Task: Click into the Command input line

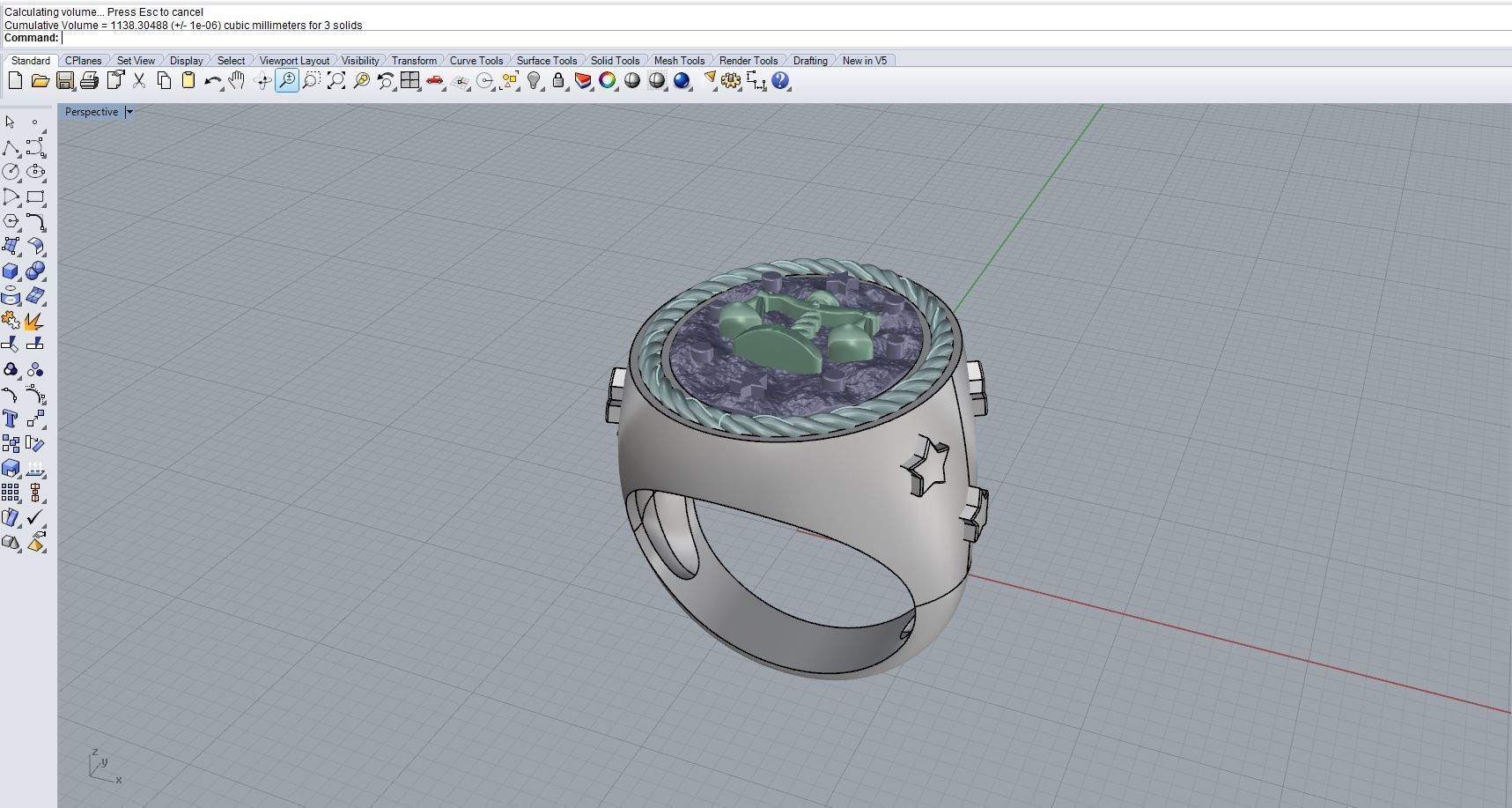Action: click(784, 38)
